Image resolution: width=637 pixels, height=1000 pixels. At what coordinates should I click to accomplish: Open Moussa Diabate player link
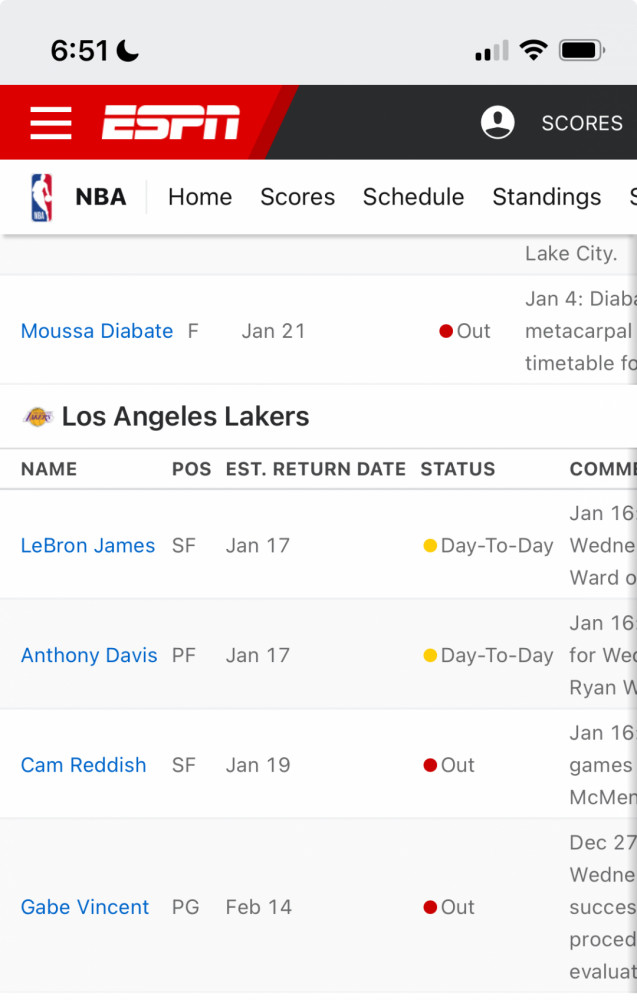tap(97, 331)
